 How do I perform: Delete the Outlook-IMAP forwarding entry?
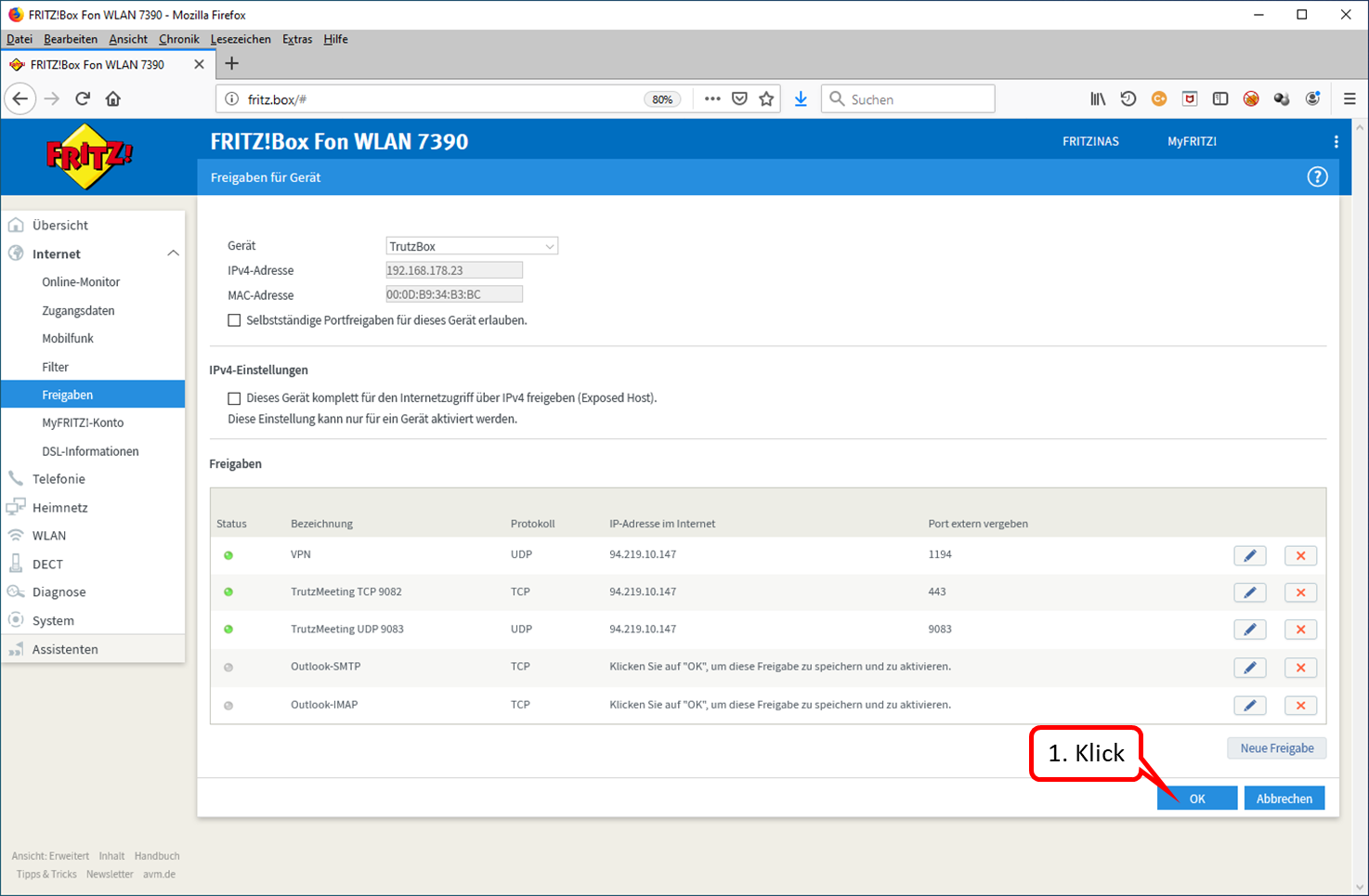pyautogui.click(x=1300, y=706)
